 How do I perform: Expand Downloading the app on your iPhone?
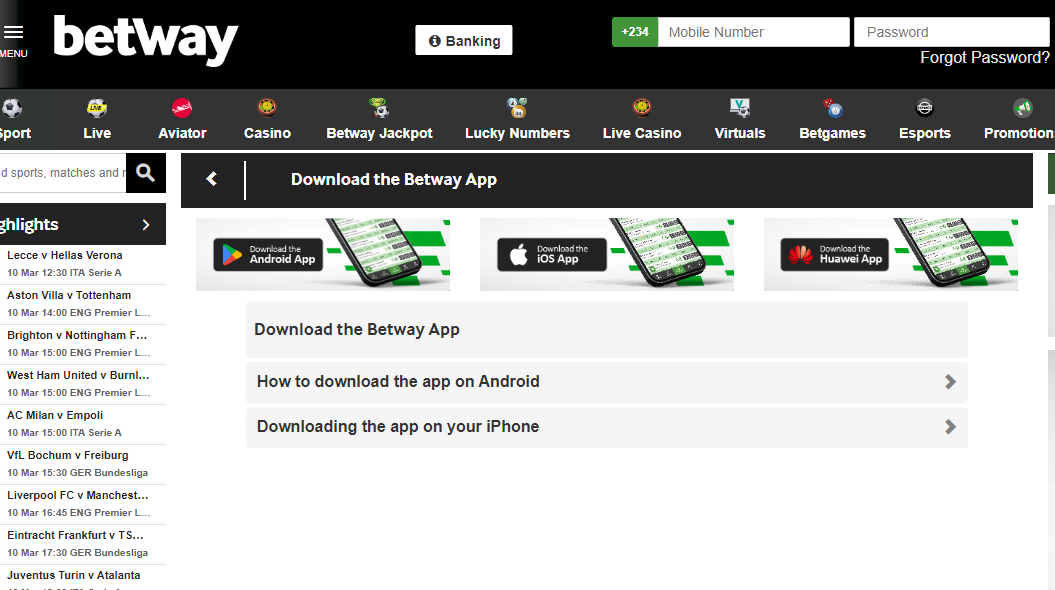606,427
